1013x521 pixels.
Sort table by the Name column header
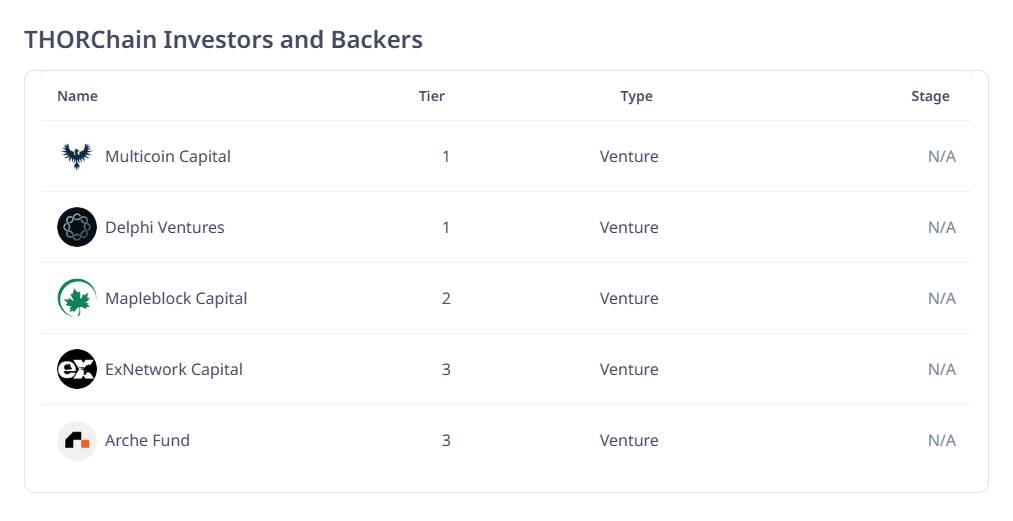(x=78, y=96)
